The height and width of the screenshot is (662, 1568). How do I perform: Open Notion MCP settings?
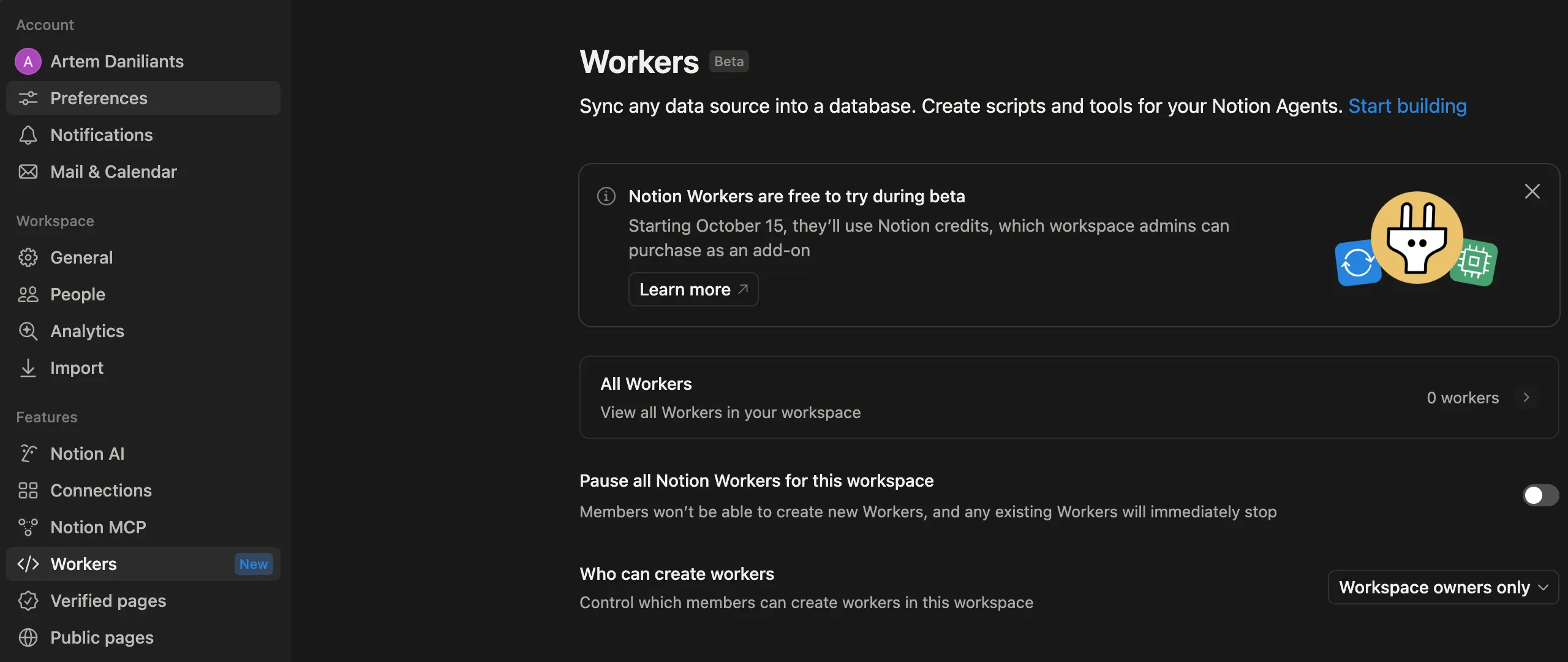coord(143,527)
